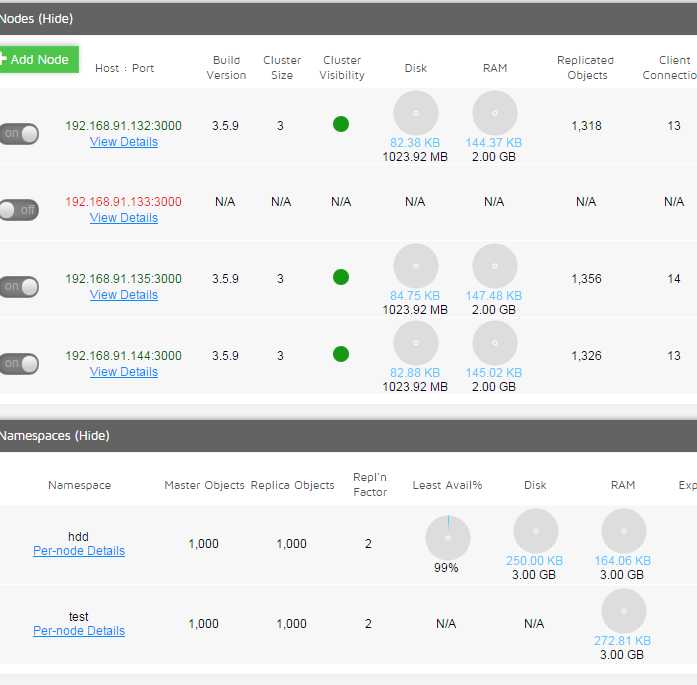Click the RAM usage pie for node 192.168.91.135

[x=494, y=266]
